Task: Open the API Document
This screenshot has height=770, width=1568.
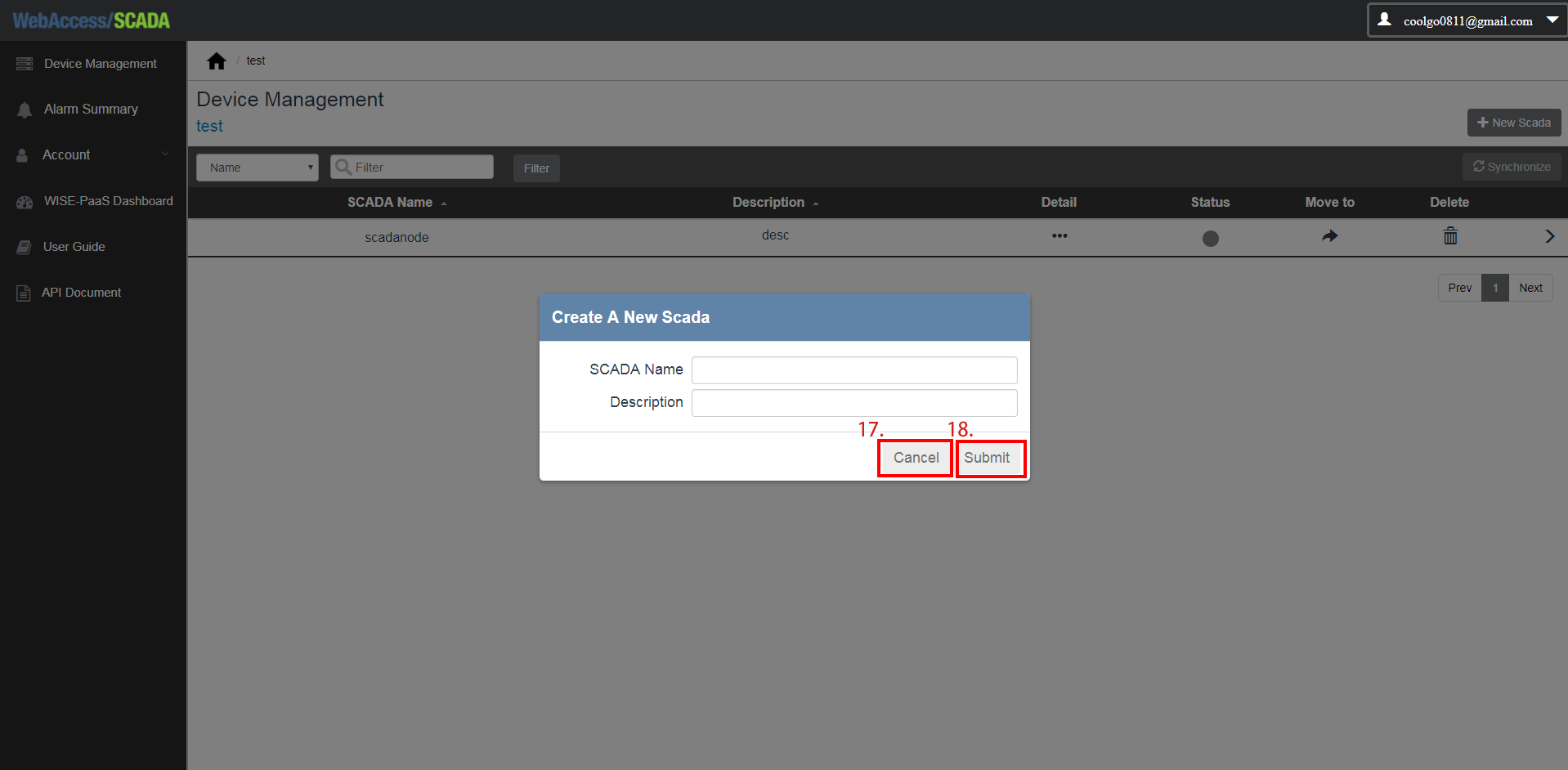Action: (82, 293)
